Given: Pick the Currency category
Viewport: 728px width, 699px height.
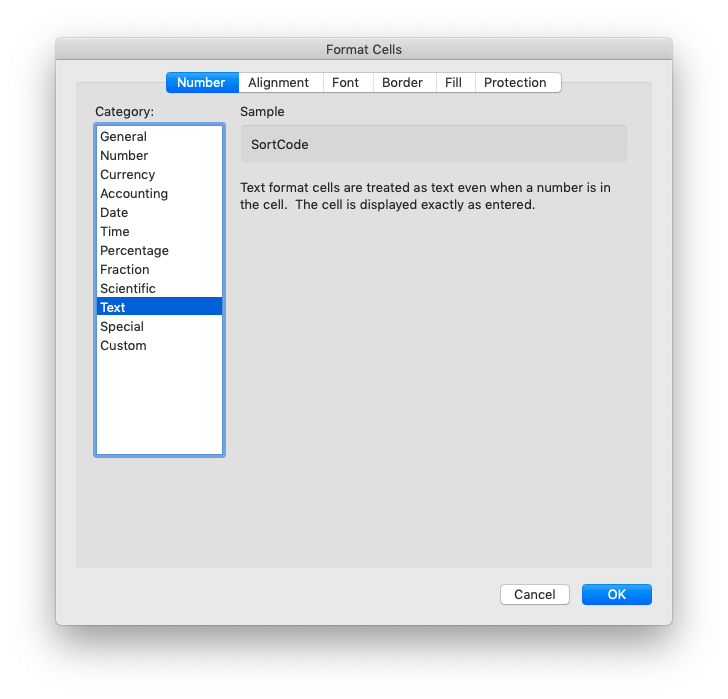Looking at the screenshot, I should (x=128, y=175).
